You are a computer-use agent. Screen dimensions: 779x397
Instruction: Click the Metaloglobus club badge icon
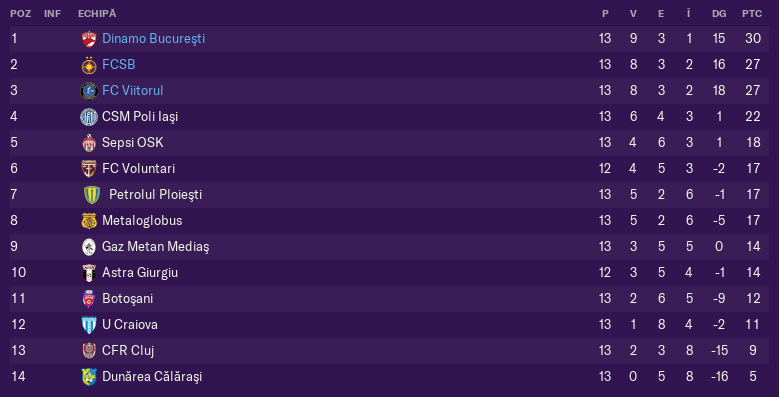[x=89, y=221]
